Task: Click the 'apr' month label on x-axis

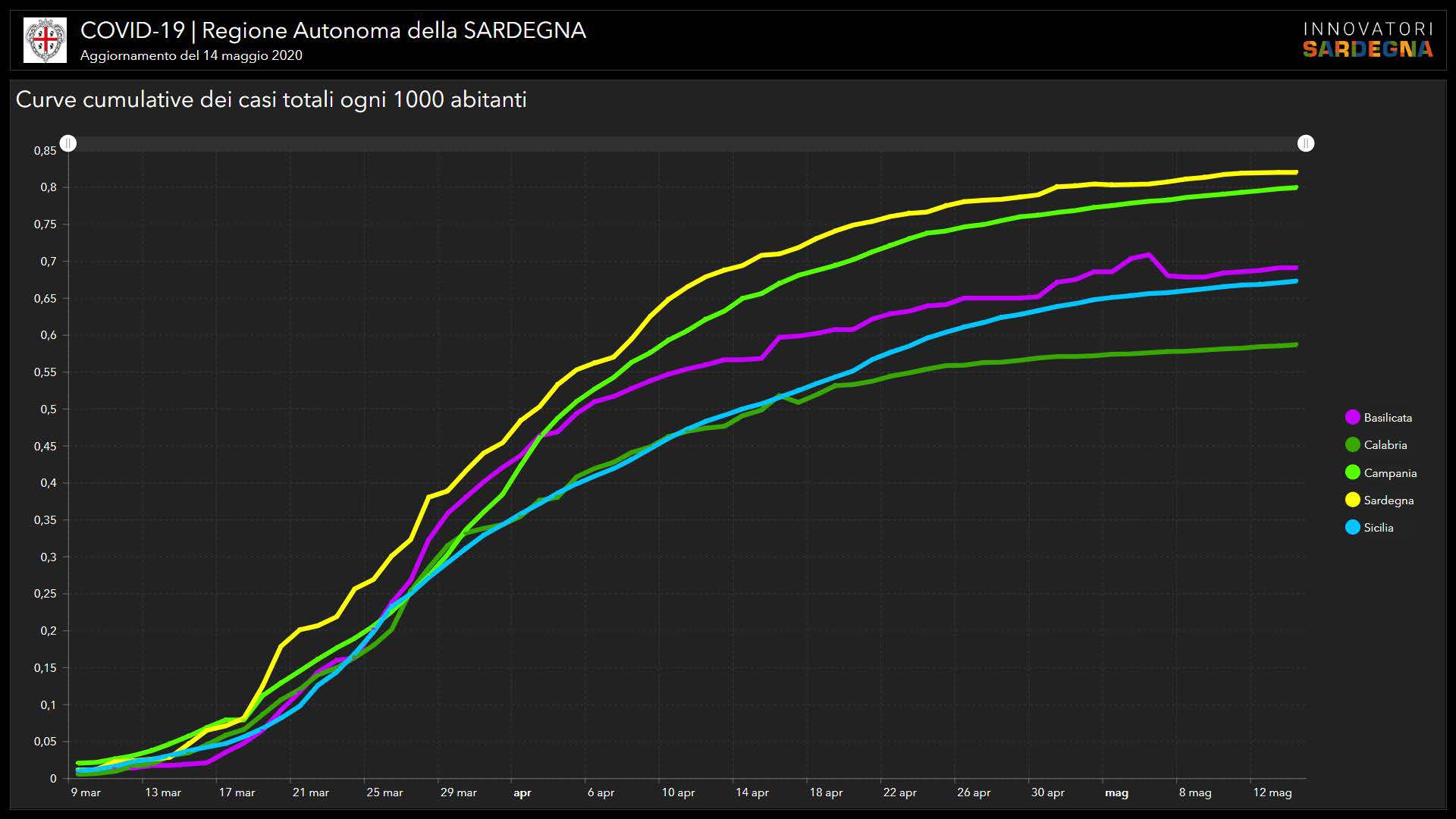Action: pos(522,793)
